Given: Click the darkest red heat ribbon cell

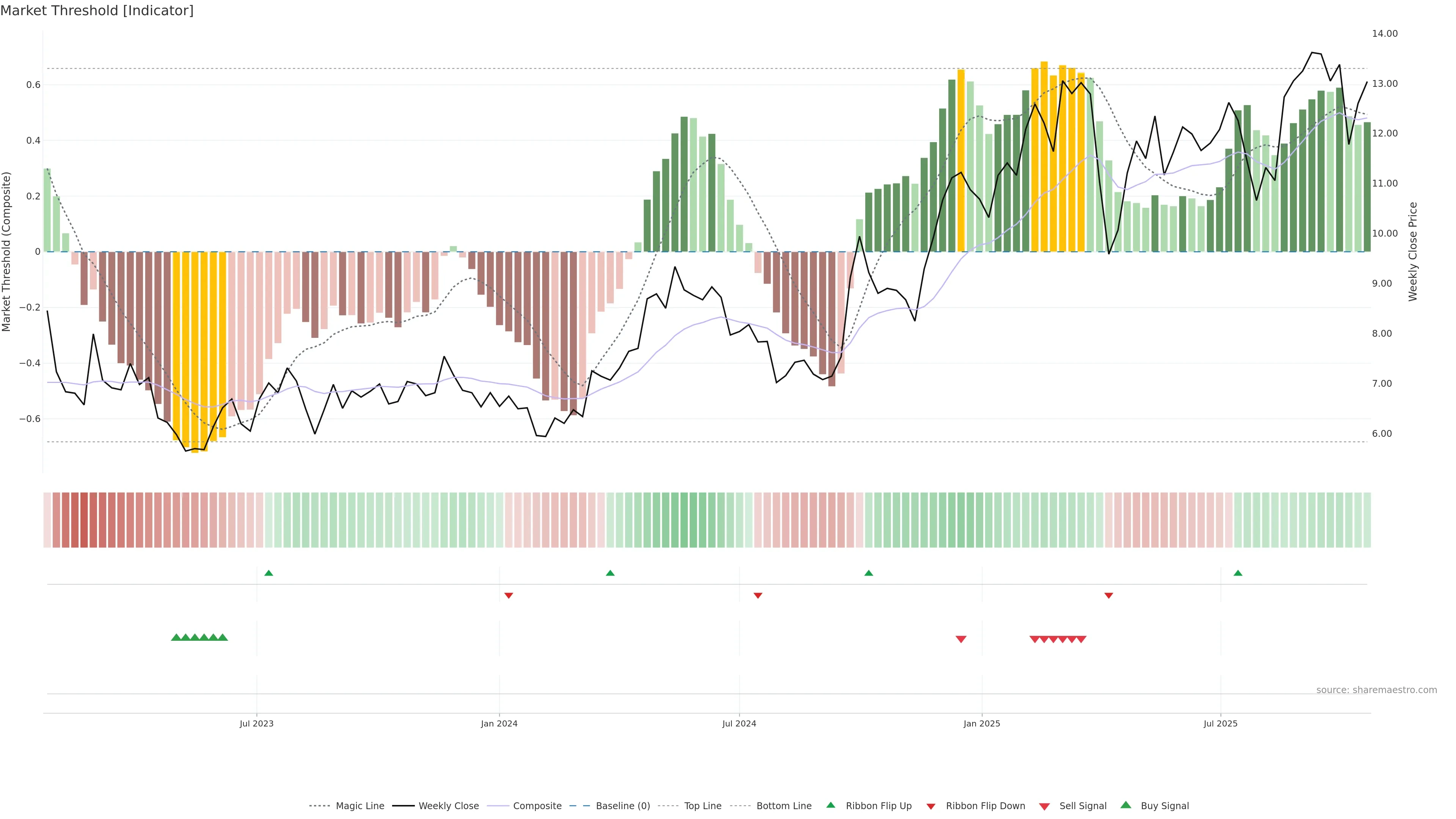Looking at the screenshot, I should pos(84,520).
